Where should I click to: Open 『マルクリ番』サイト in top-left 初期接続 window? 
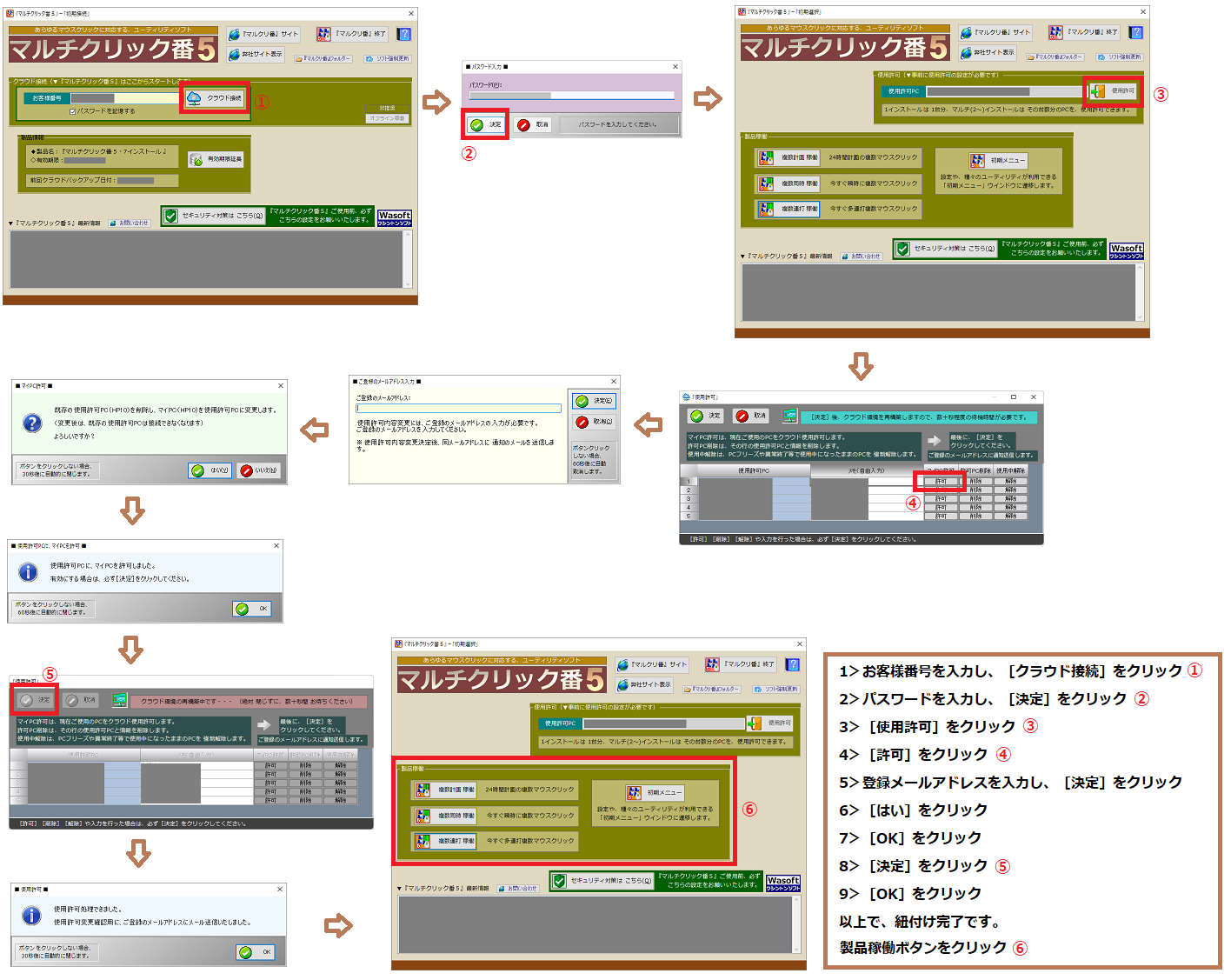pos(263,34)
